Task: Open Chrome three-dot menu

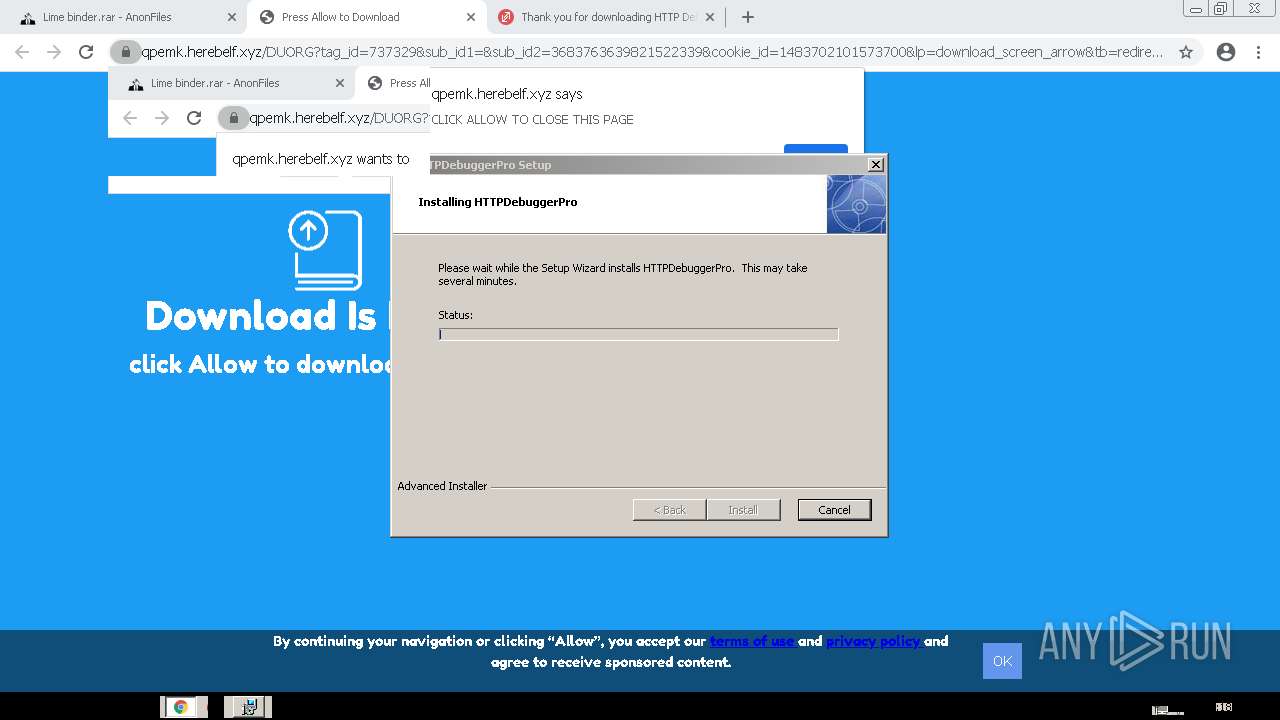Action: point(1258,52)
